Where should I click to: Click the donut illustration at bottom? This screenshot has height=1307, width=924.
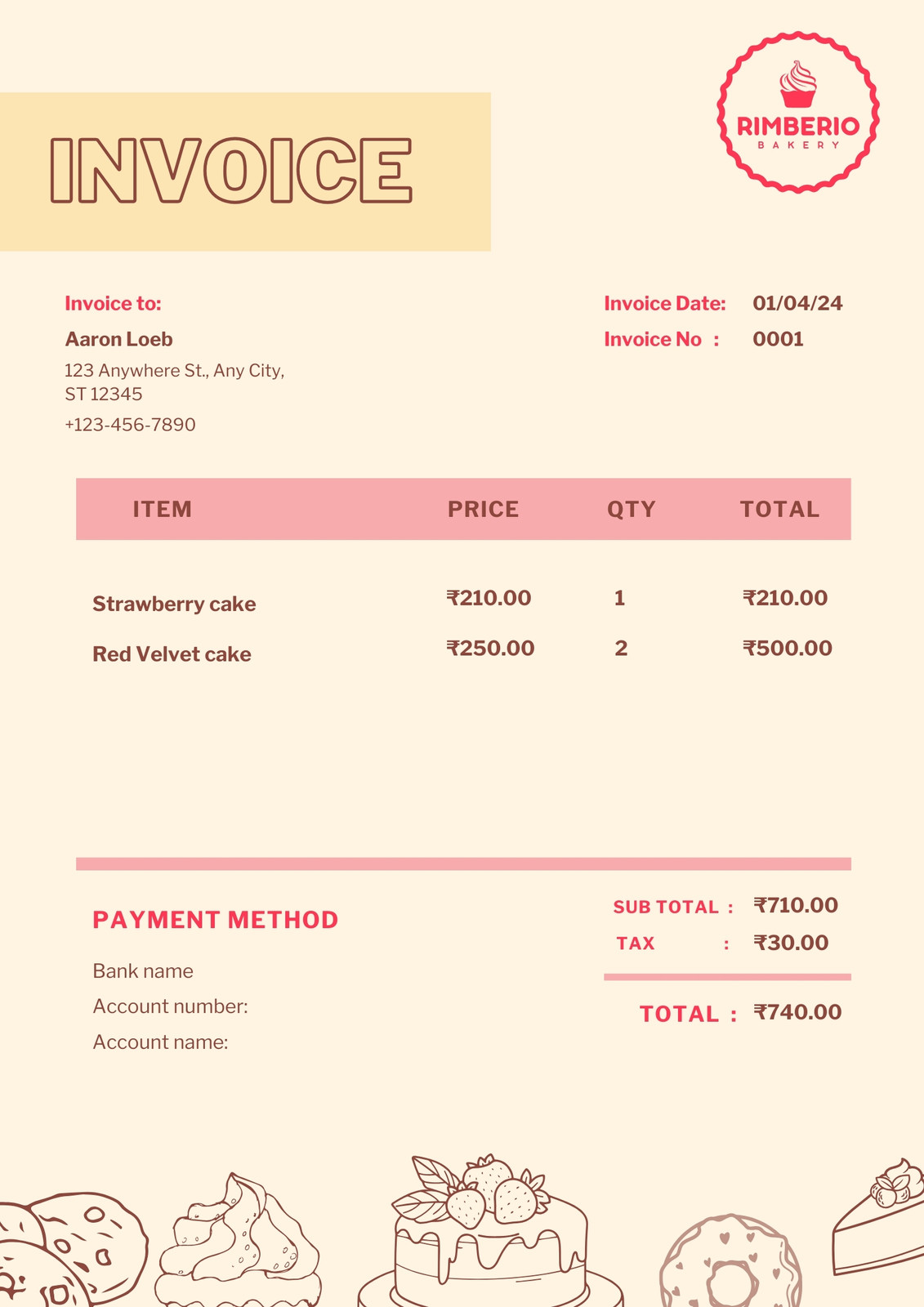coord(730,1261)
